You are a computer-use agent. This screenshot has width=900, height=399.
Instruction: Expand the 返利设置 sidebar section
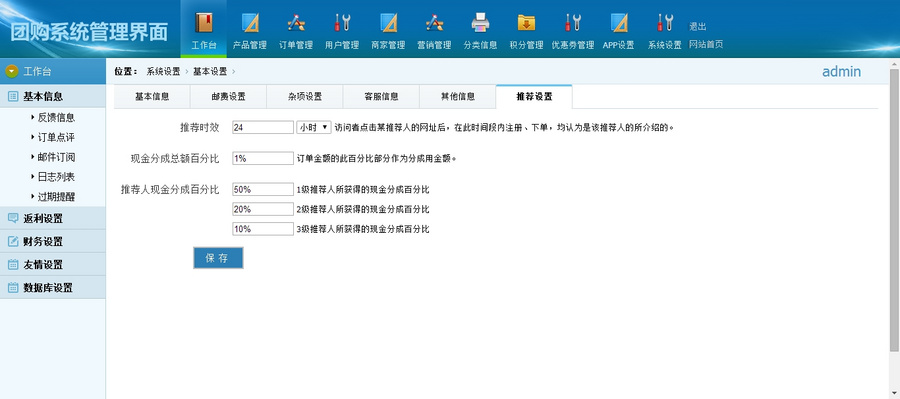pos(53,218)
